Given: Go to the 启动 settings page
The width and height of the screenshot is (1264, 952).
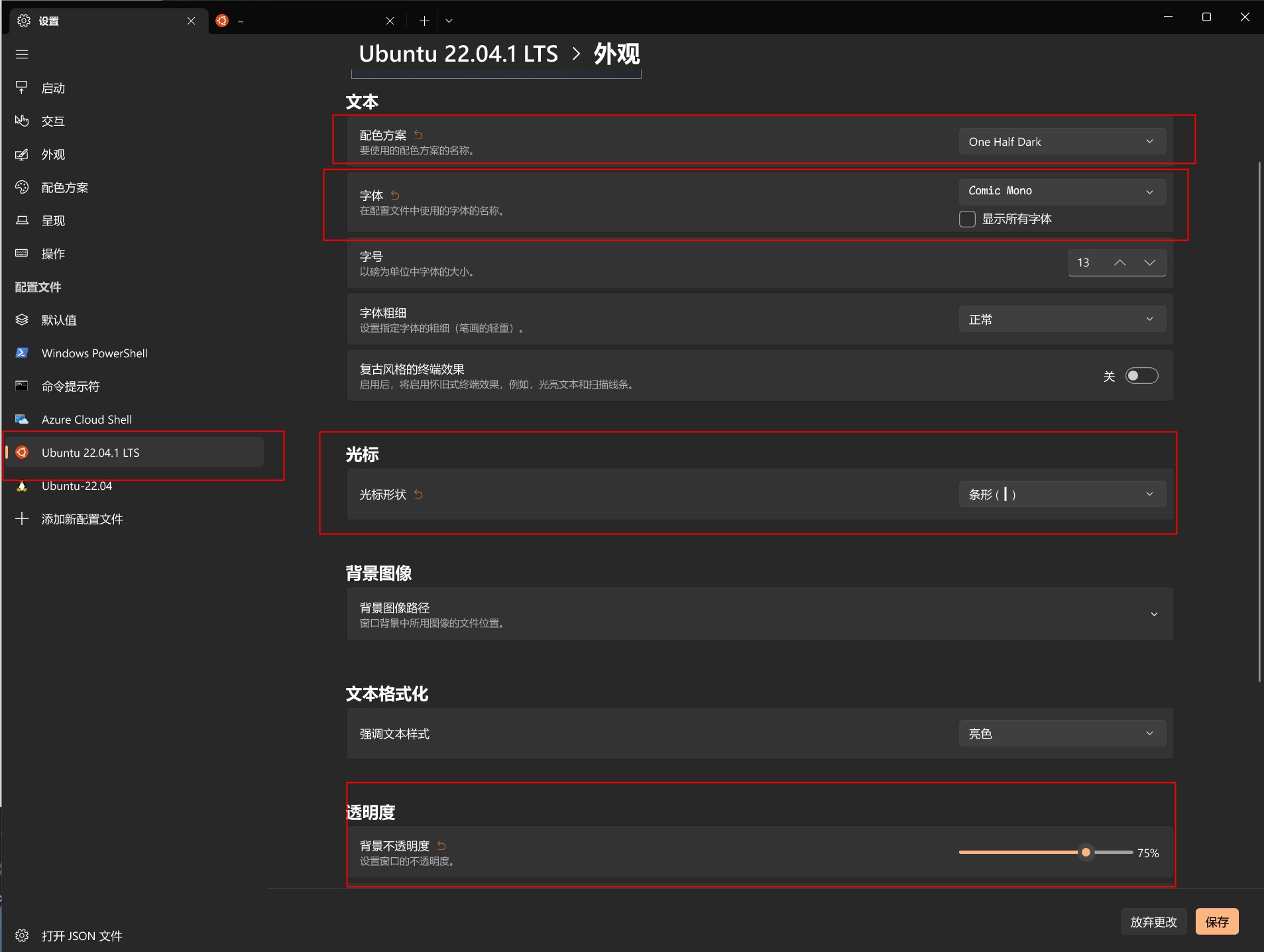Looking at the screenshot, I should coord(134,88).
